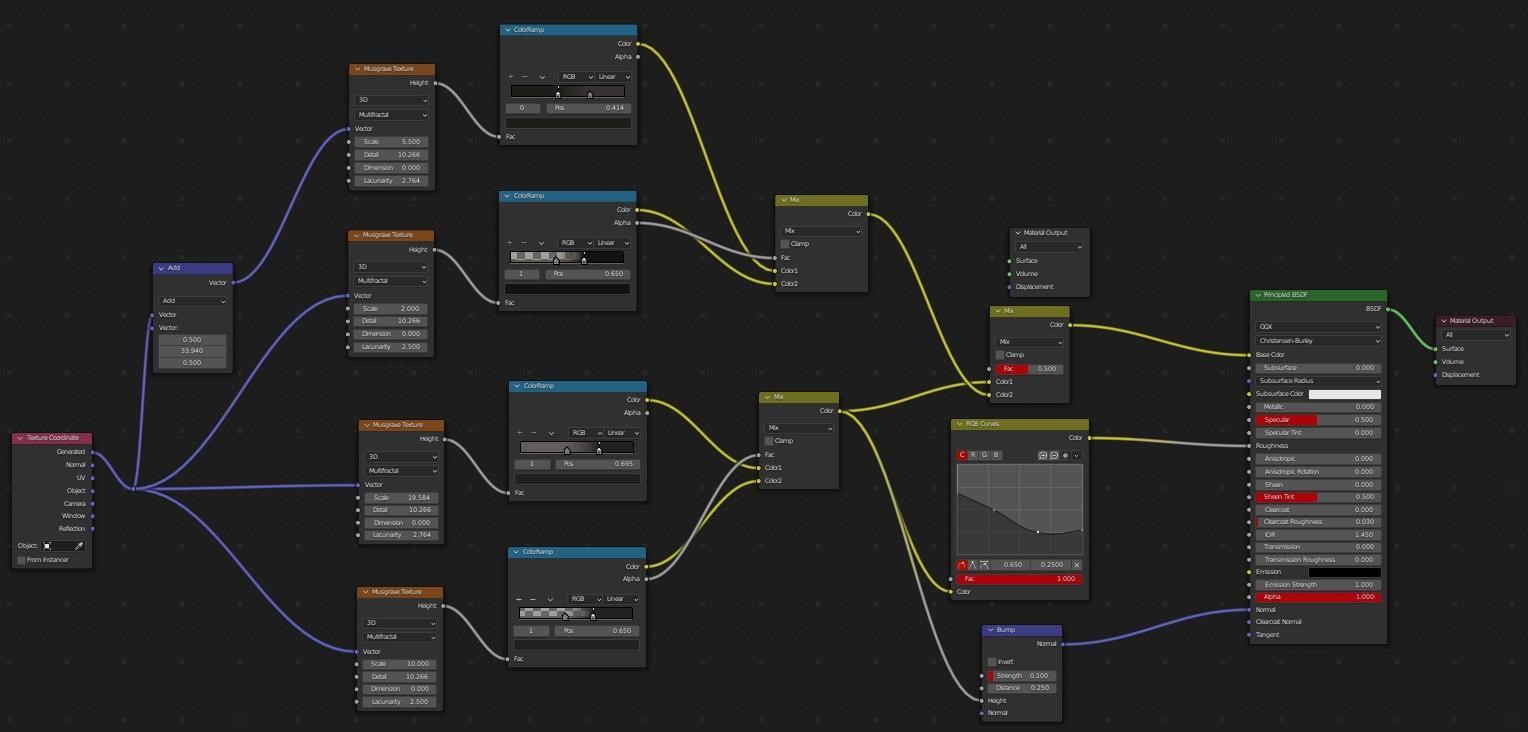The width and height of the screenshot is (1528, 732).
Task: Click the UV output socket of Texture Coordinate
Action: (92, 478)
